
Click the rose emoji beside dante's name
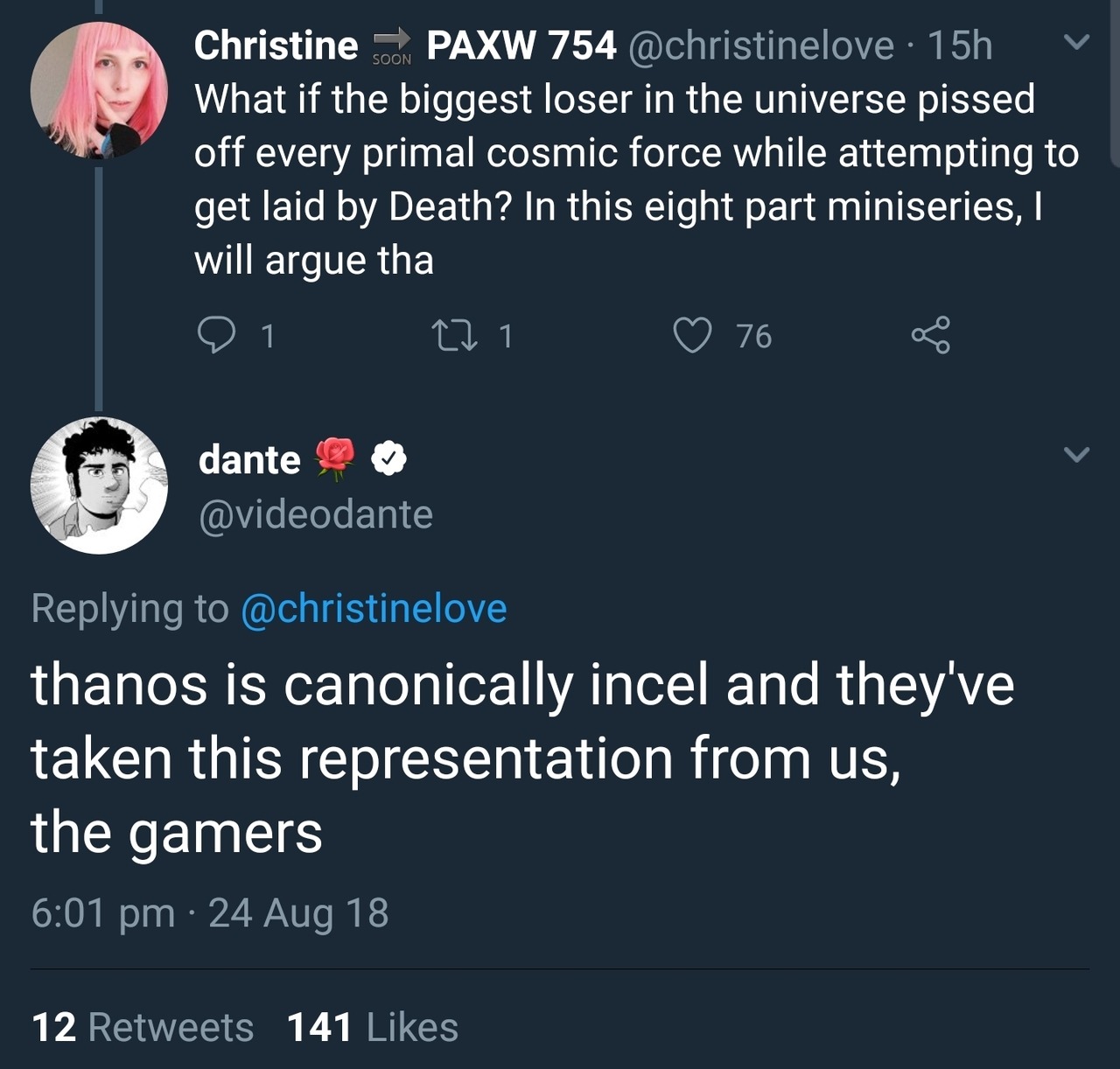334,458
